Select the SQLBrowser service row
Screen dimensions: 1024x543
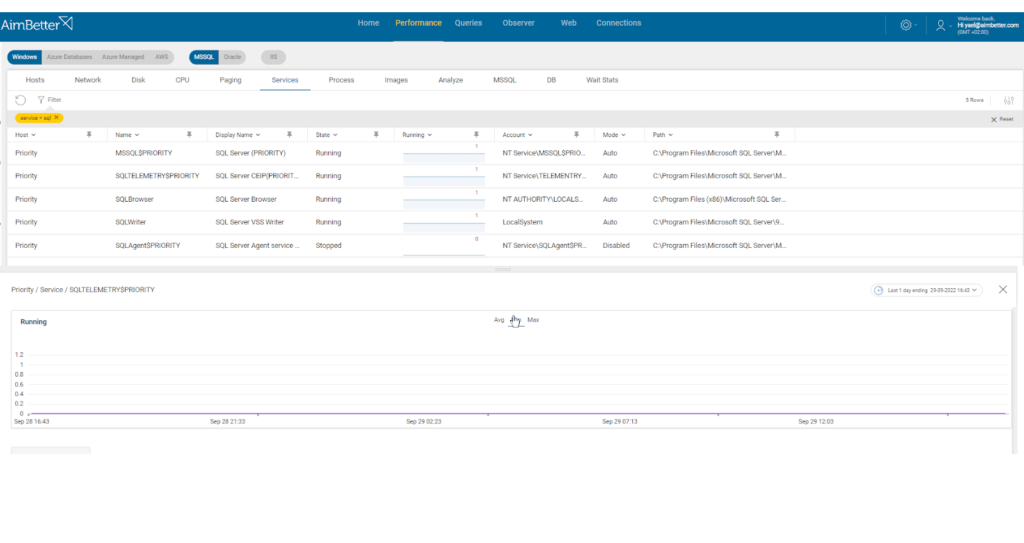point(515,199)
